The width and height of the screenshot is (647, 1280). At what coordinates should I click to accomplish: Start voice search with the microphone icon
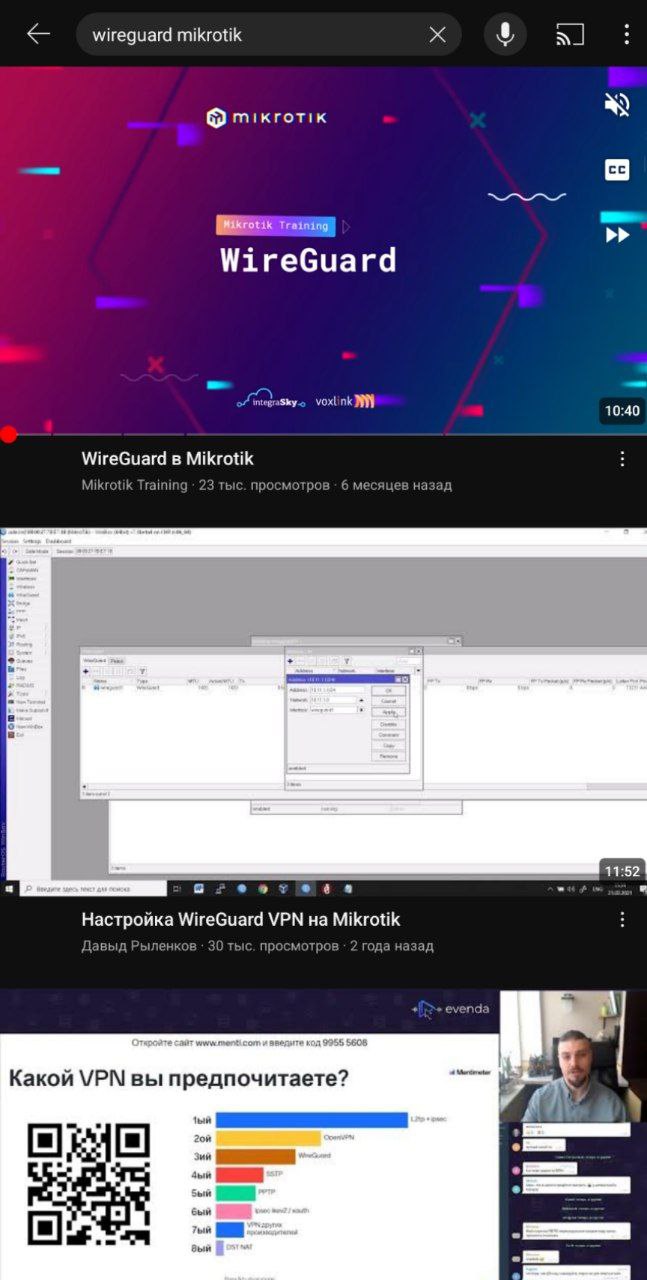pos(506,34)
